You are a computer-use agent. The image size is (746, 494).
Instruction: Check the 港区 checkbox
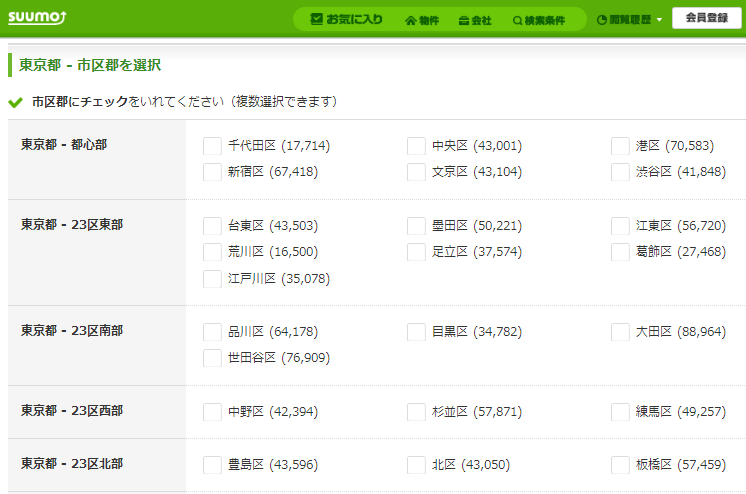[x=620, y=146]
